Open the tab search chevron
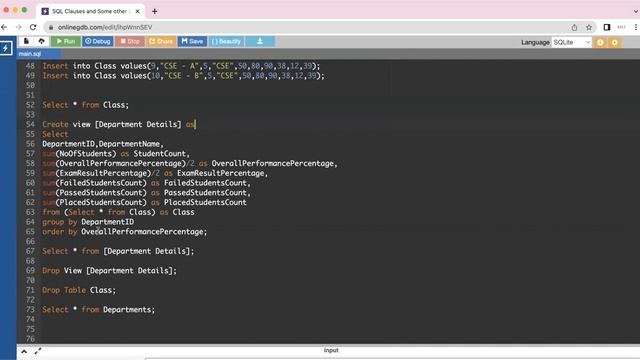This screenshot has height=360, width=640. pos(636,11)
